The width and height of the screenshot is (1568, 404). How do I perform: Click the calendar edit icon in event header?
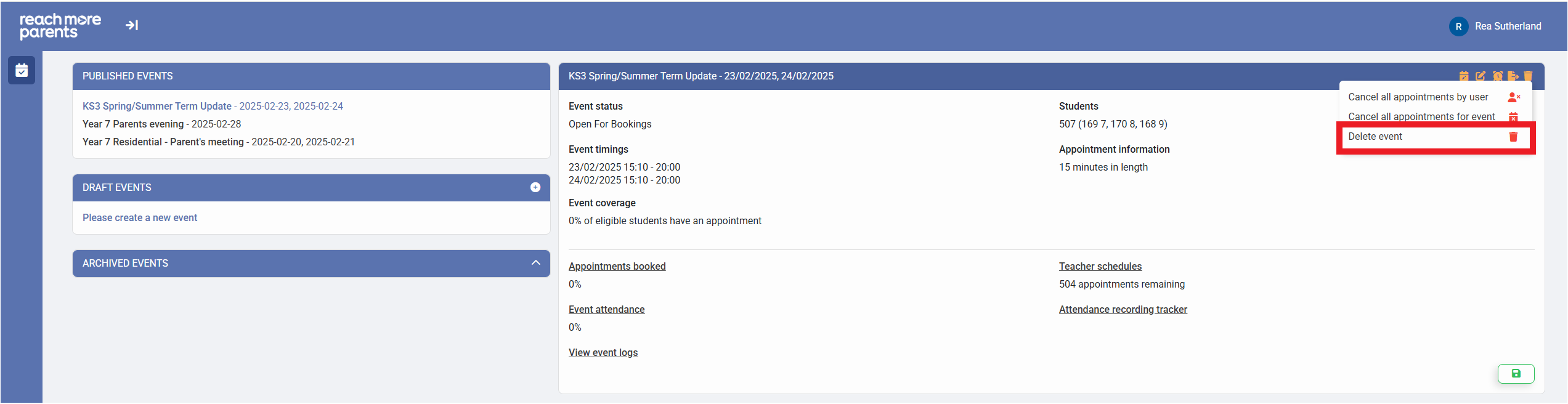pyautogui.click(x=1464, y=76)
